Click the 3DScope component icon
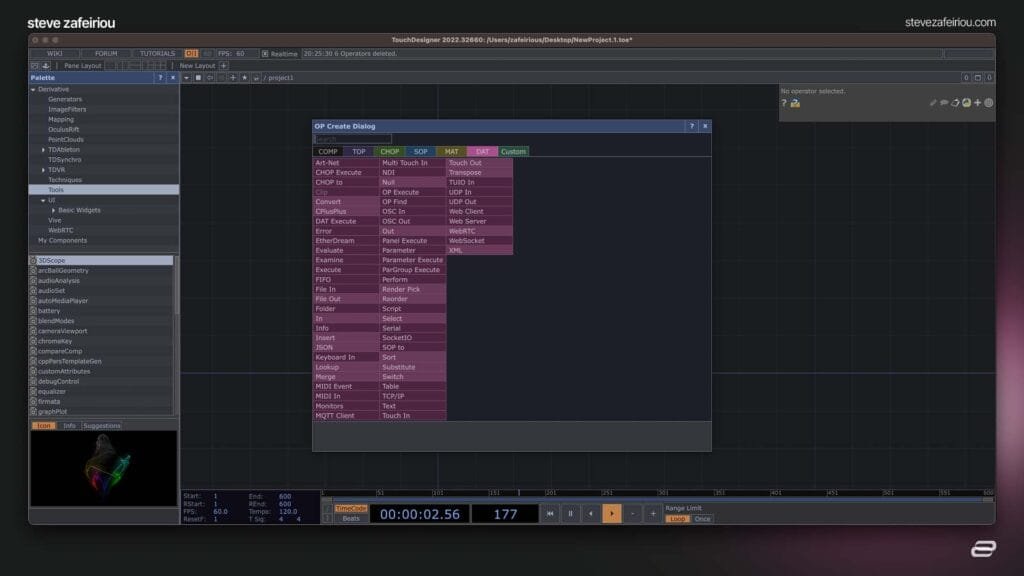The image size is (1024, 576). pos(33,261)
